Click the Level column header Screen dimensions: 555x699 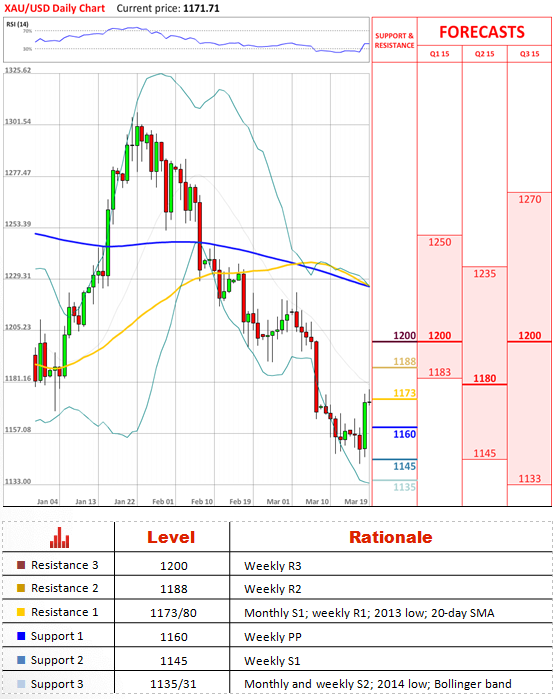tap(171, 537)
